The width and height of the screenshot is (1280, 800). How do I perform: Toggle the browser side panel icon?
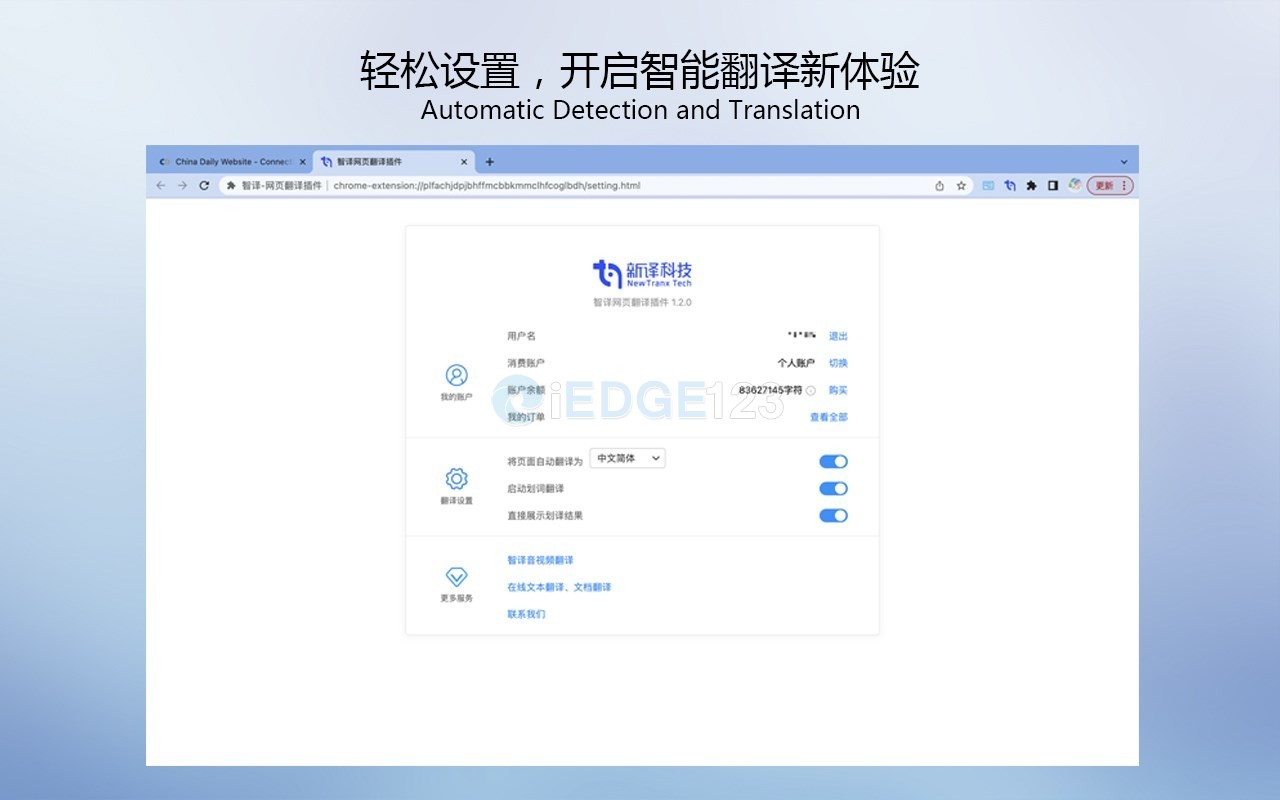[x=1053, y=185]
